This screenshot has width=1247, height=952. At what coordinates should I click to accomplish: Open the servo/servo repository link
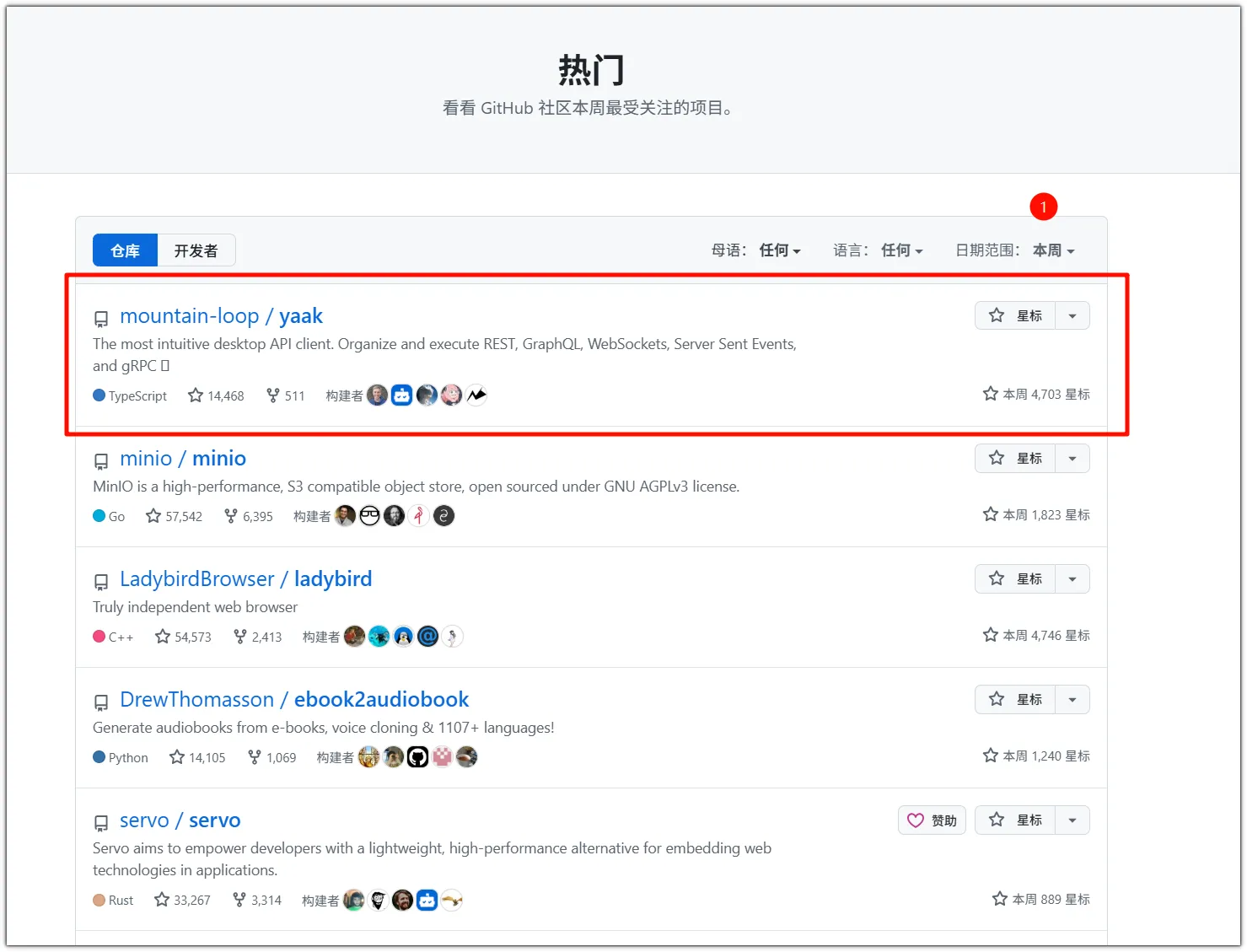pyautogui.click(x=179, y=820)
